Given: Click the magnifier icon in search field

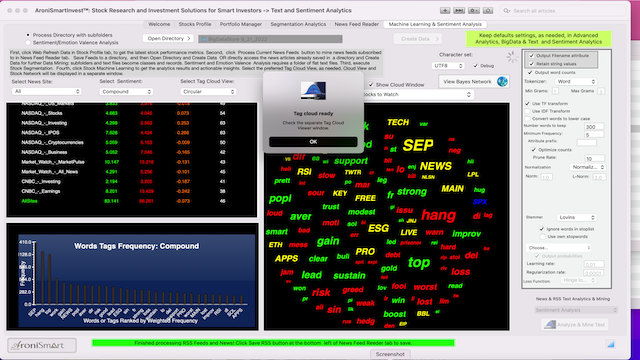Looking at the screenshot, I should 507,11.
